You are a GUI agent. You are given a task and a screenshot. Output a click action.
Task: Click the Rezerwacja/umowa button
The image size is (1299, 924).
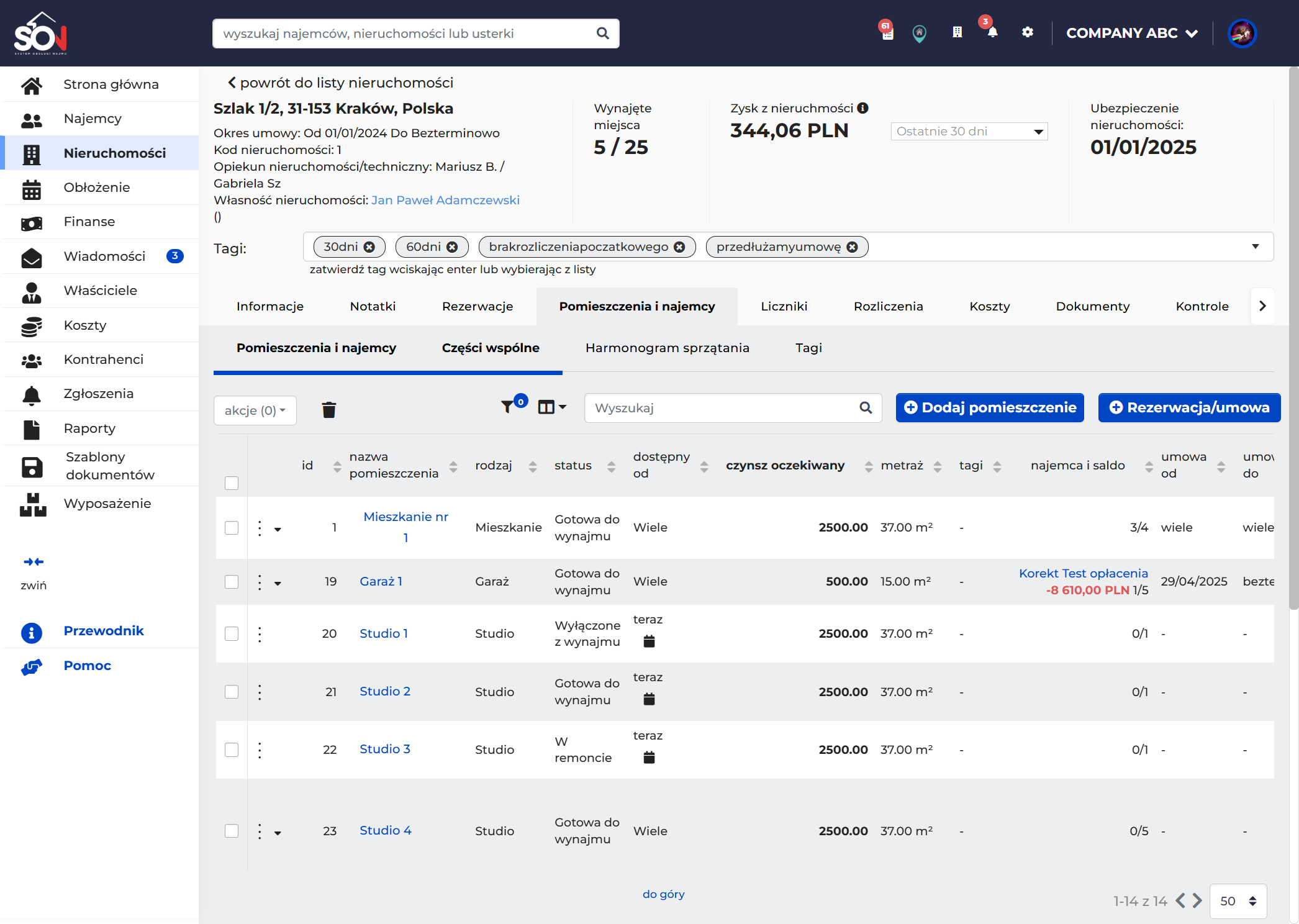click(x=1189, y=407)
